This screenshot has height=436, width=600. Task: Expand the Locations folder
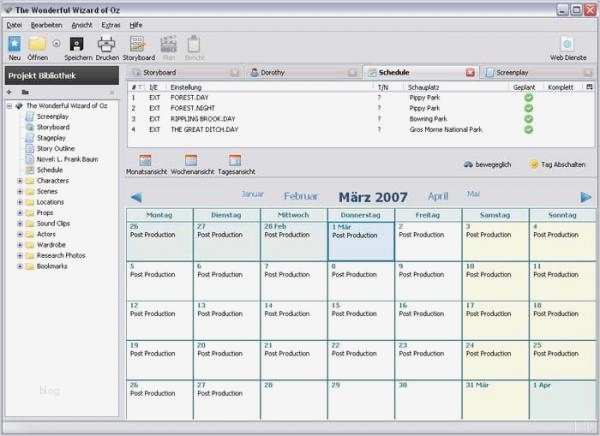tap(20, 202)
